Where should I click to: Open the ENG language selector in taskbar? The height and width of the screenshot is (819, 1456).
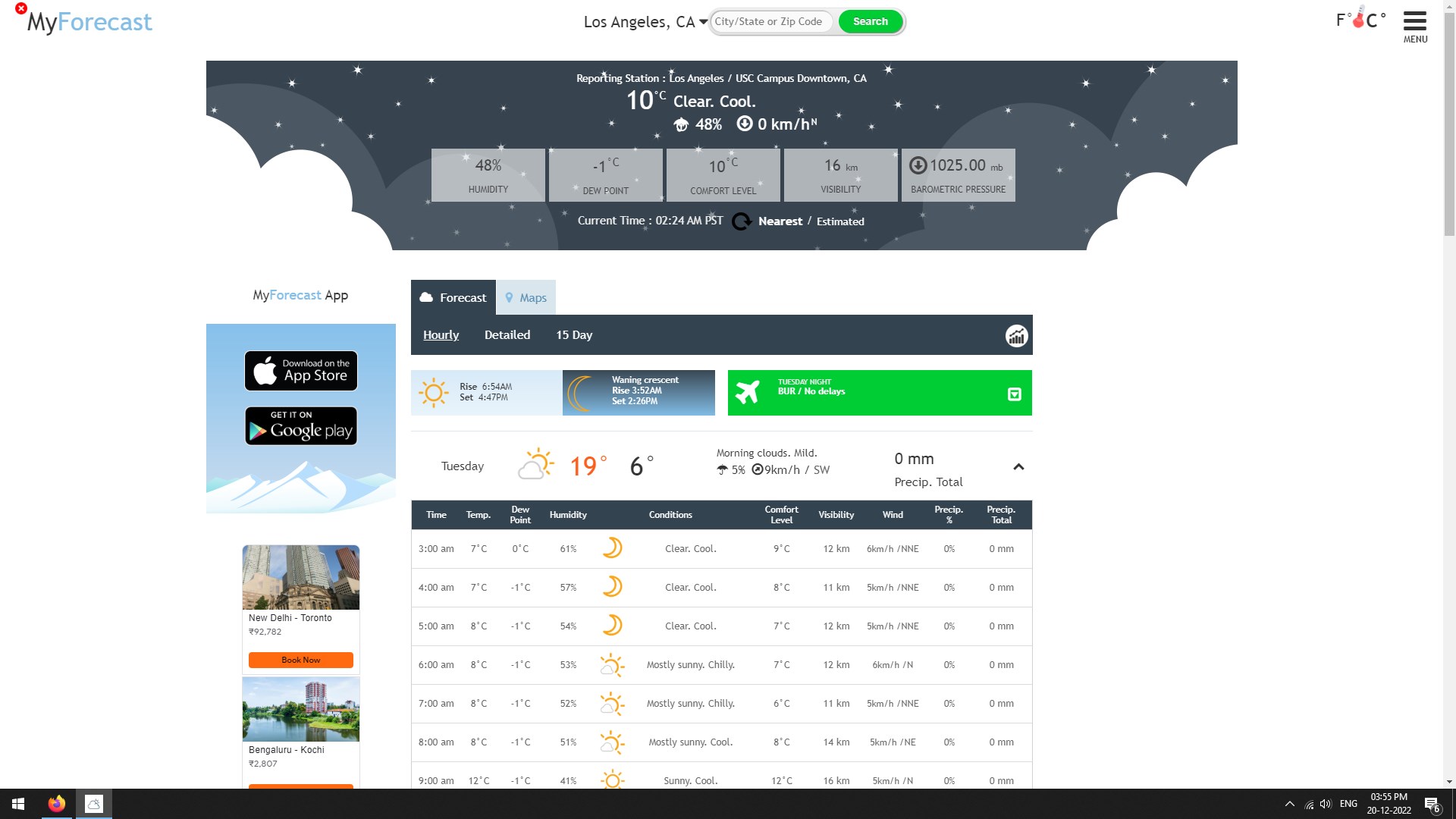pos(1348,803)
